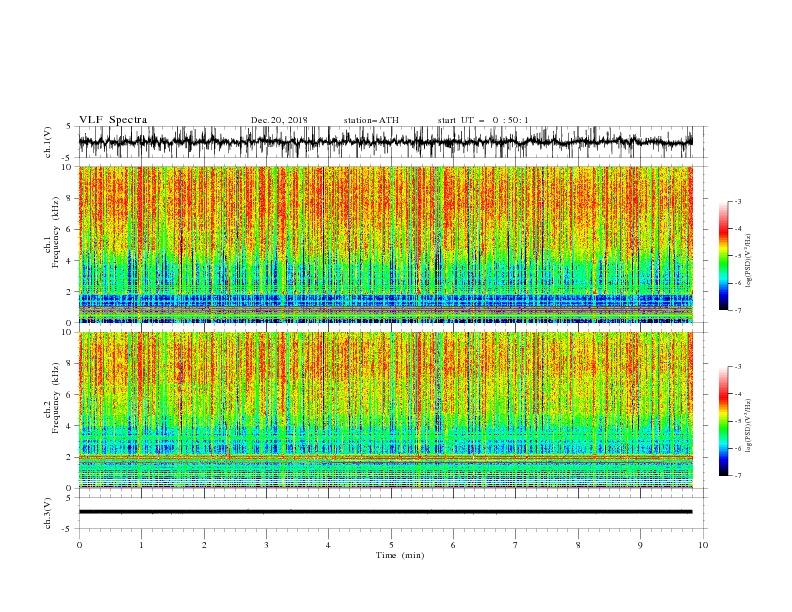Click the "6" tick on the time axis
The height and width of the screenshot is (612, 792).
click(453, 545)
